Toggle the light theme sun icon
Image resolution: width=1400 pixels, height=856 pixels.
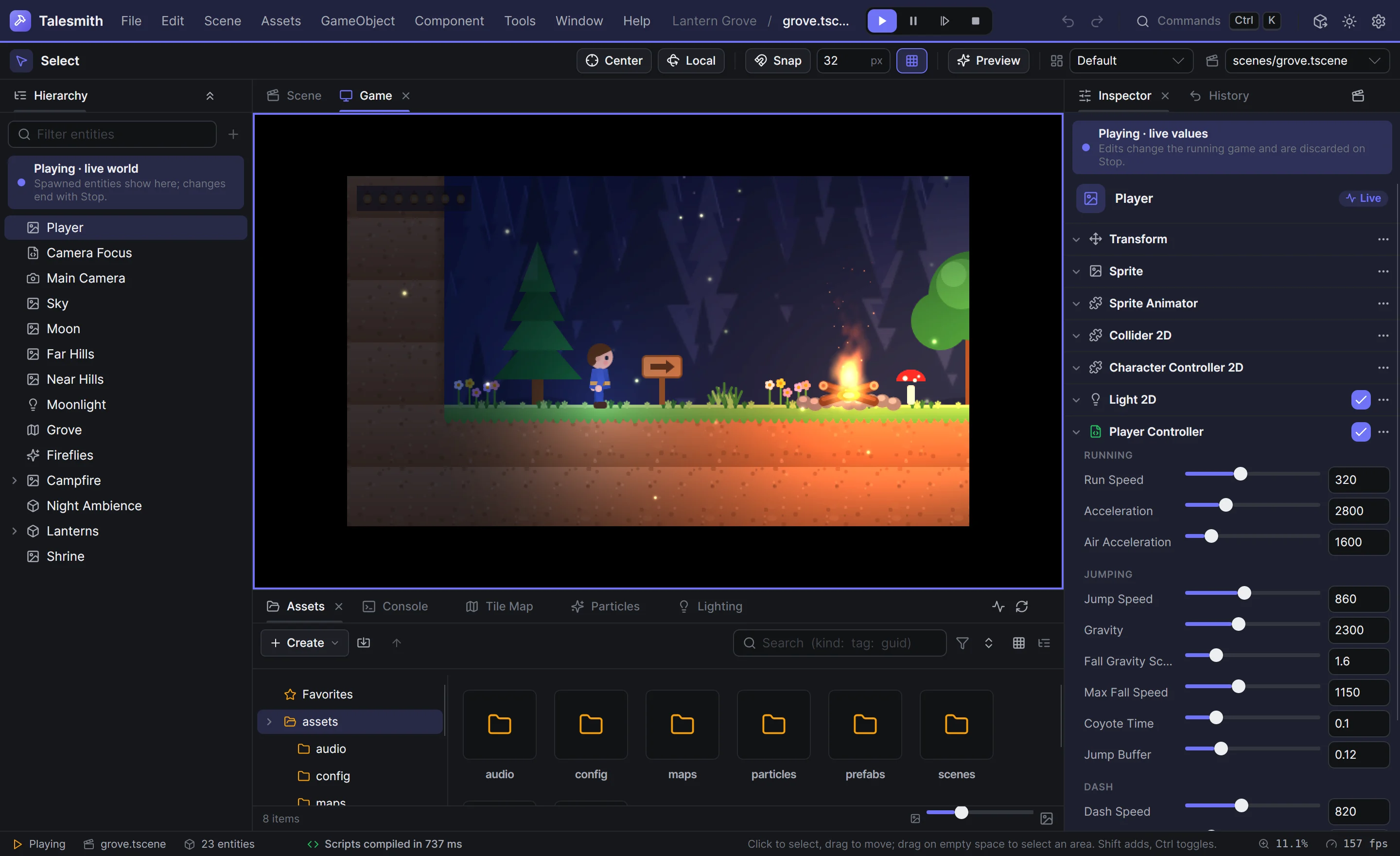[x=1349, y=21]
